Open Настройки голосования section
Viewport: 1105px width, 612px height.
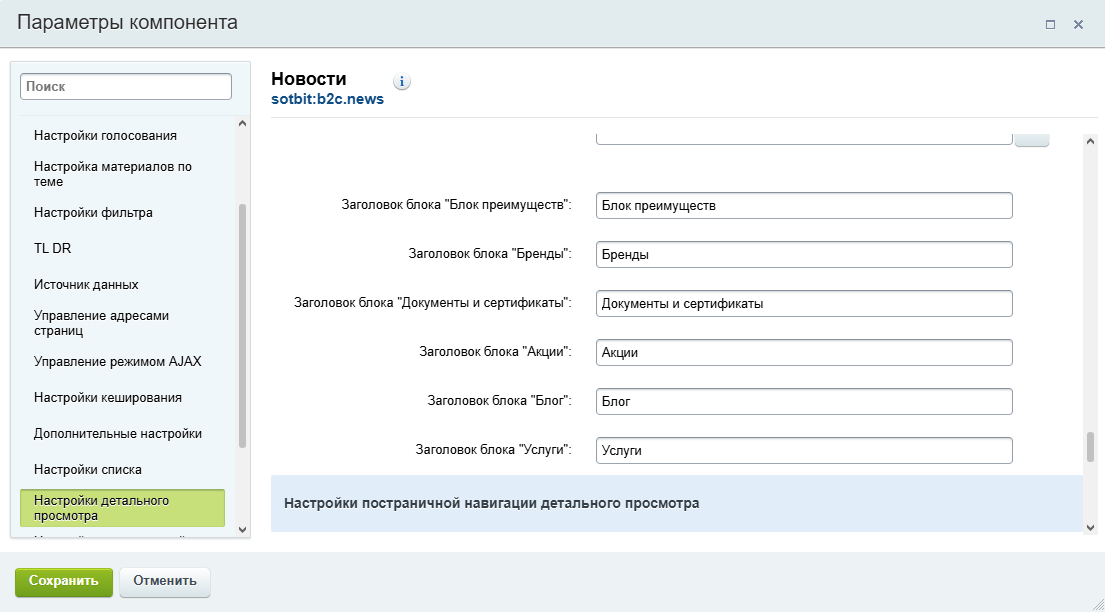(x=105, y=135)
